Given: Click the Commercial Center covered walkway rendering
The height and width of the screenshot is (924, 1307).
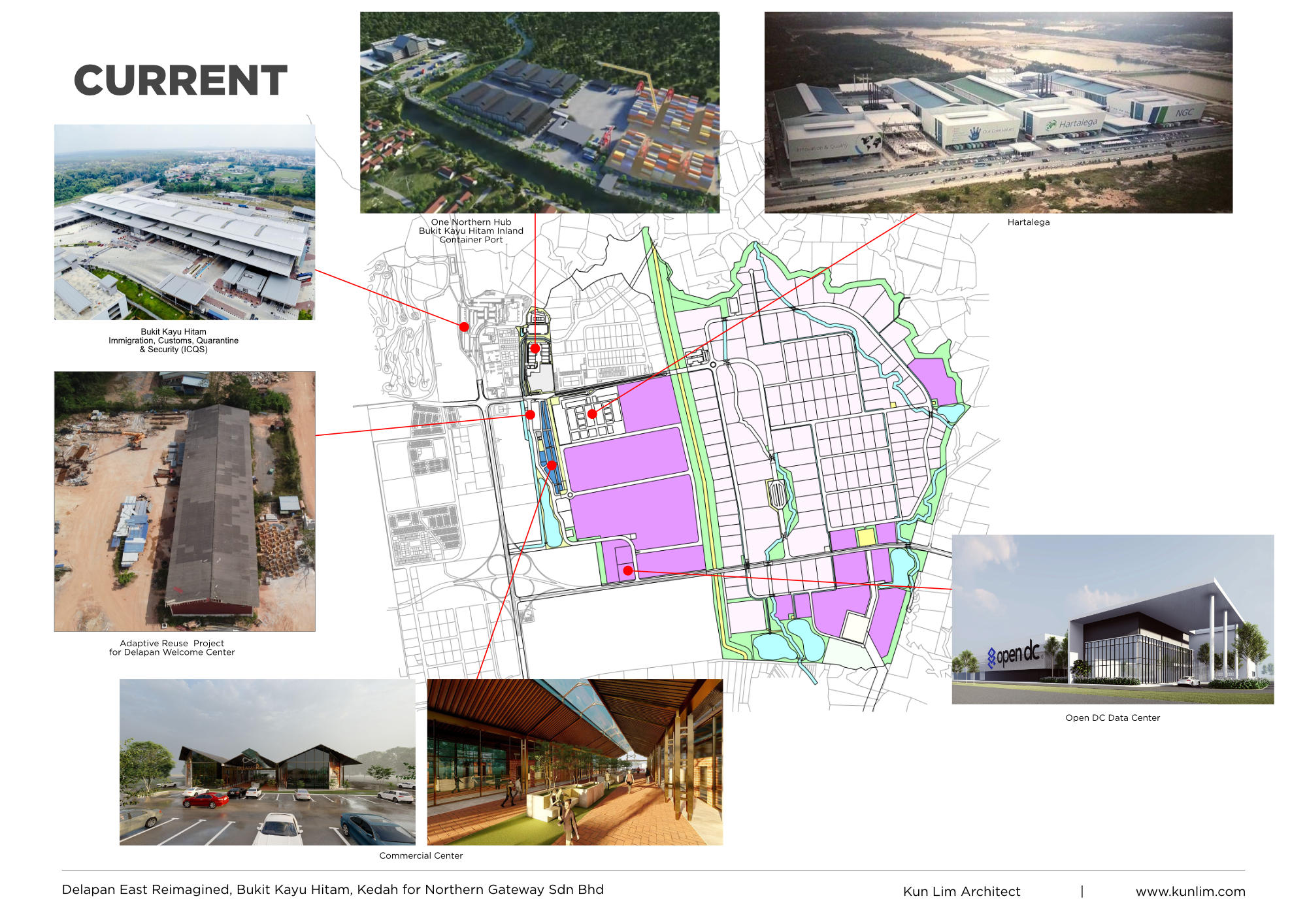Looking at the screenshot, I should pyautogui.click(x=574, y=762).
